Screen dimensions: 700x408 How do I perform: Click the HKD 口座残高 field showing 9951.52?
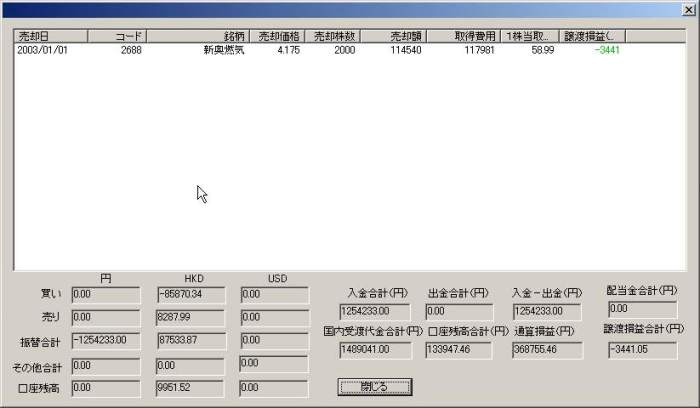tap(192, 386)
